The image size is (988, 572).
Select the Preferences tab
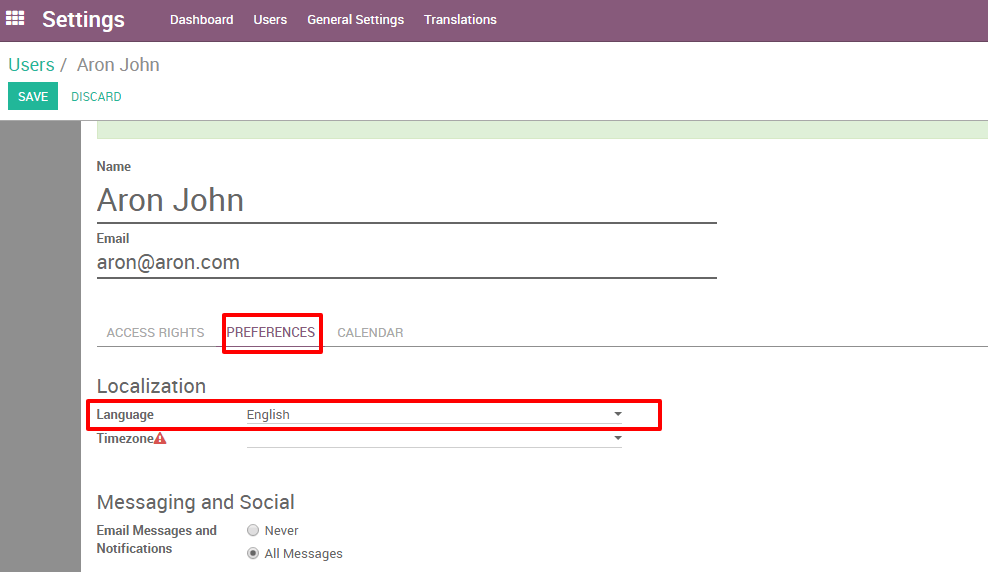coord(271,333)
